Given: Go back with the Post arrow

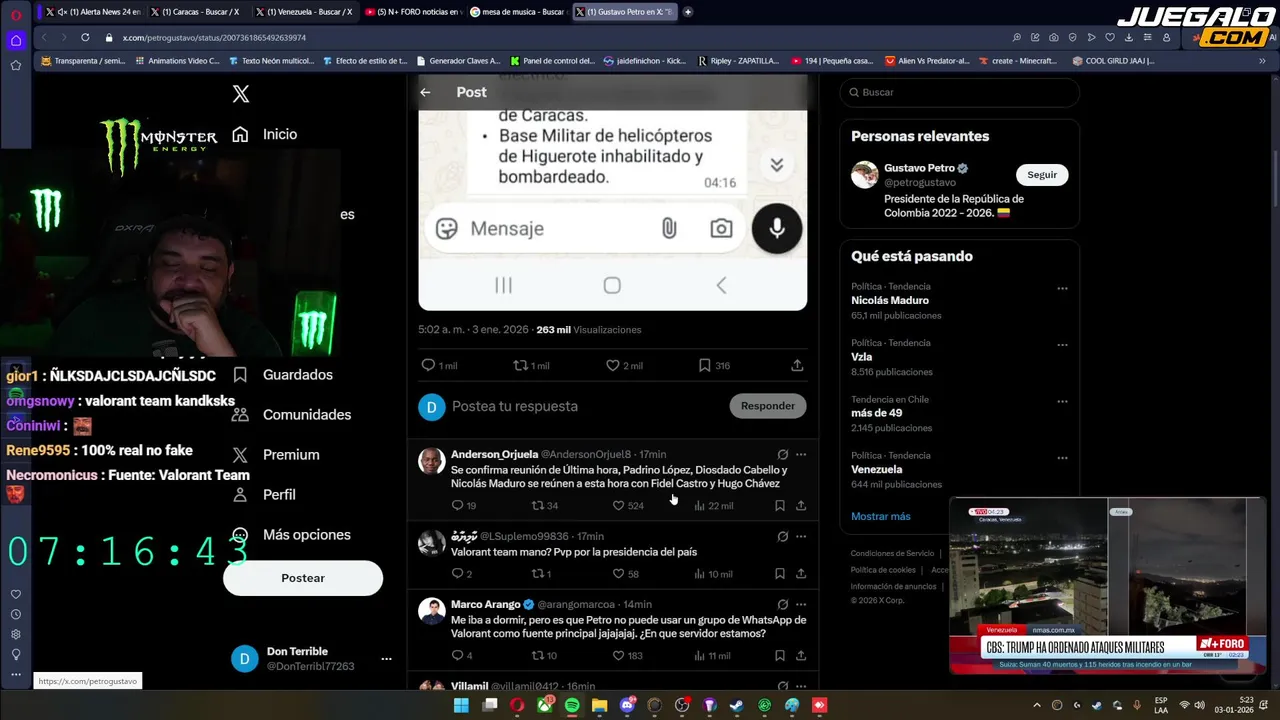Looking at the screenshot, I should pos(425,92).
